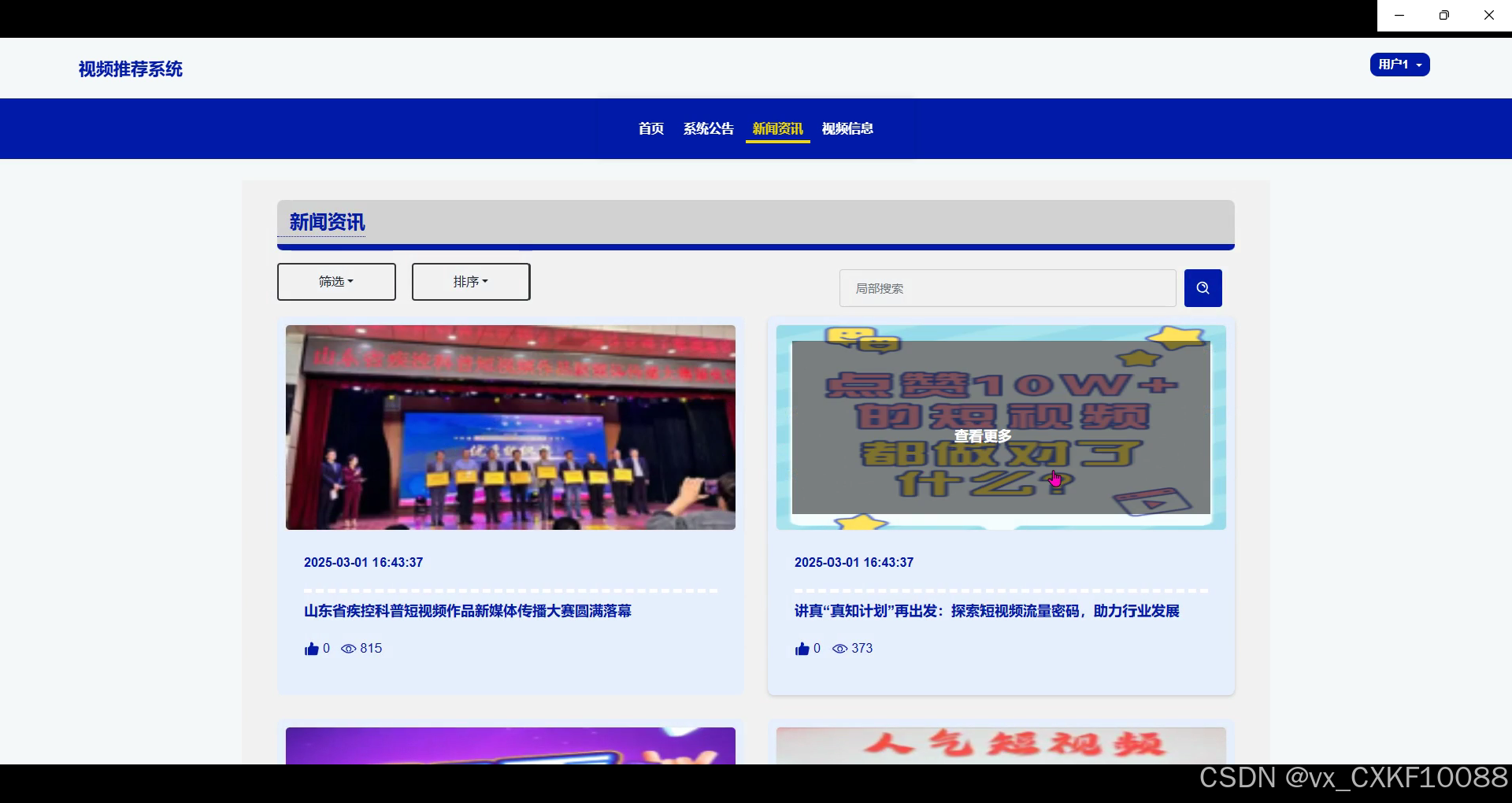Restore down the application window
The height and width of the screenshot is (803, 1512).
1444,16
